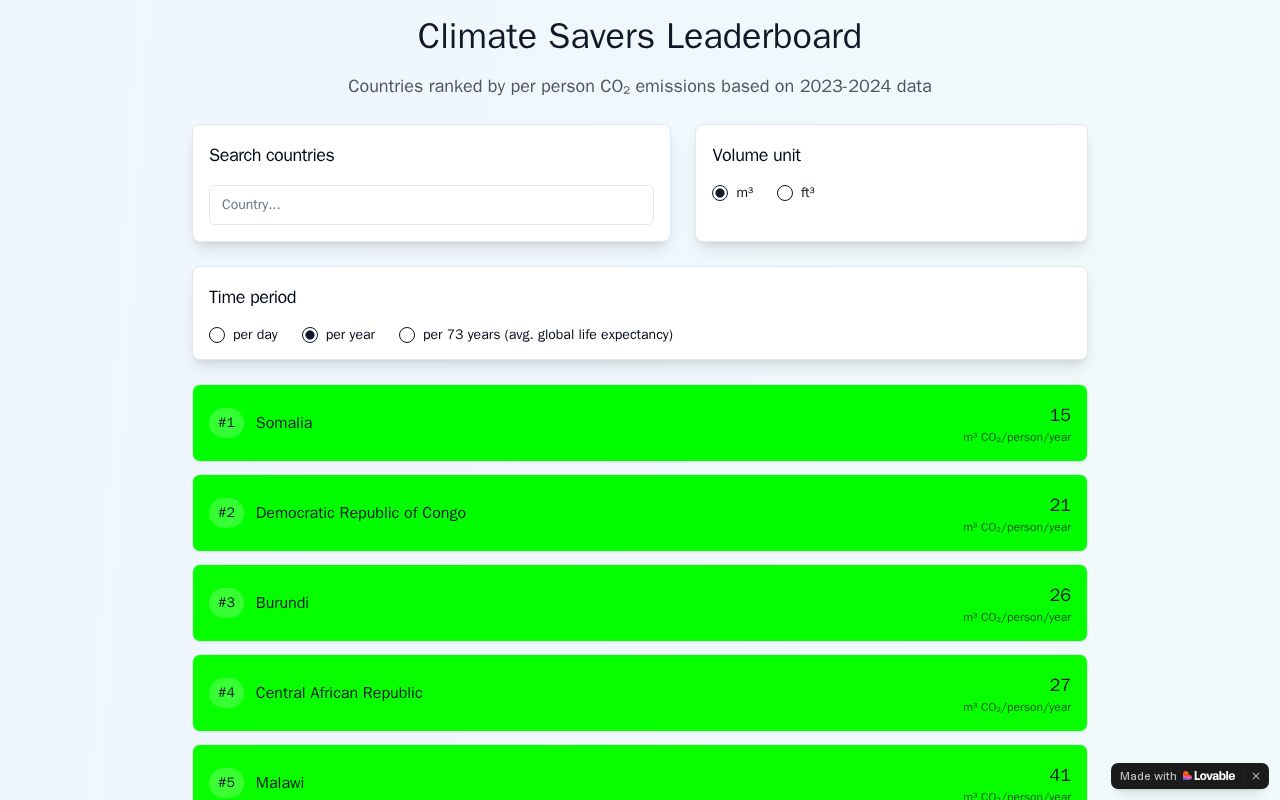Select the m³ volume unit radio button
Viewport: 1280px width, 800px height.
pyautogui.click(x=720, y=193)
